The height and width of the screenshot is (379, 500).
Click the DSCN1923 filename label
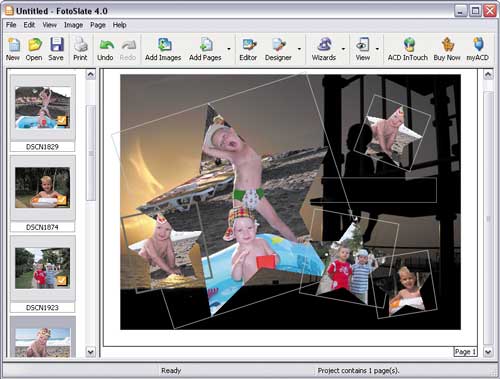coord(42,308)
